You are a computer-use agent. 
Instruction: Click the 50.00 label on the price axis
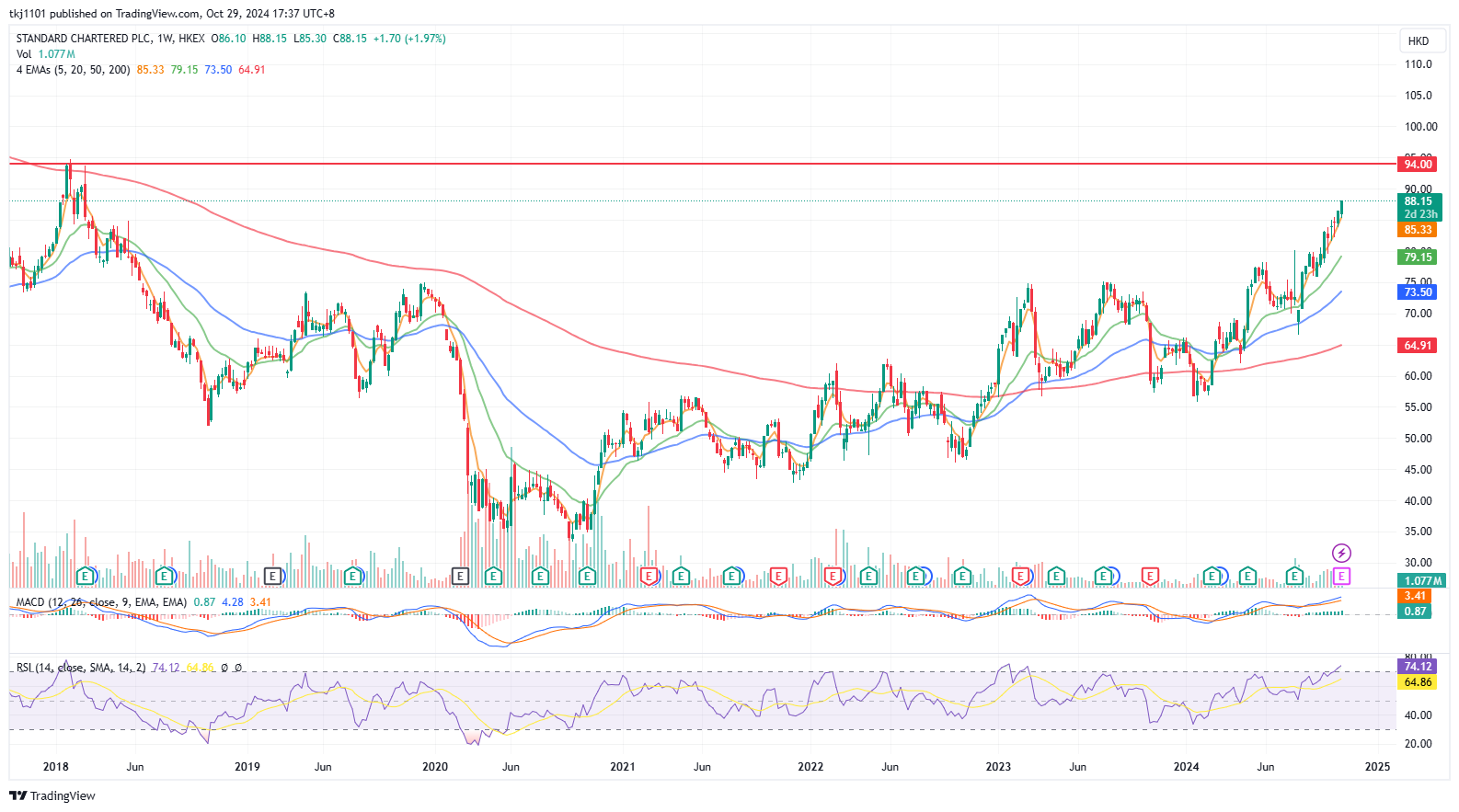[x=1418, y=439]
